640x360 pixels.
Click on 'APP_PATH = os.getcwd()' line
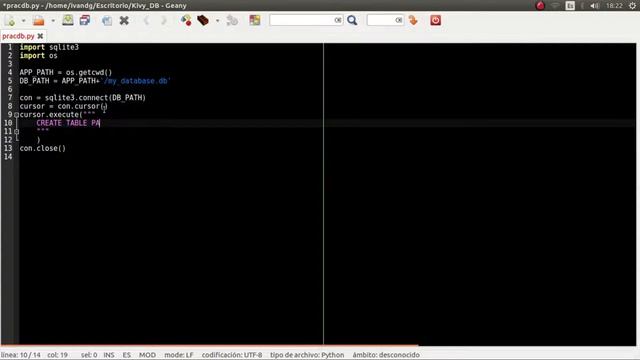tap(66, 73)
